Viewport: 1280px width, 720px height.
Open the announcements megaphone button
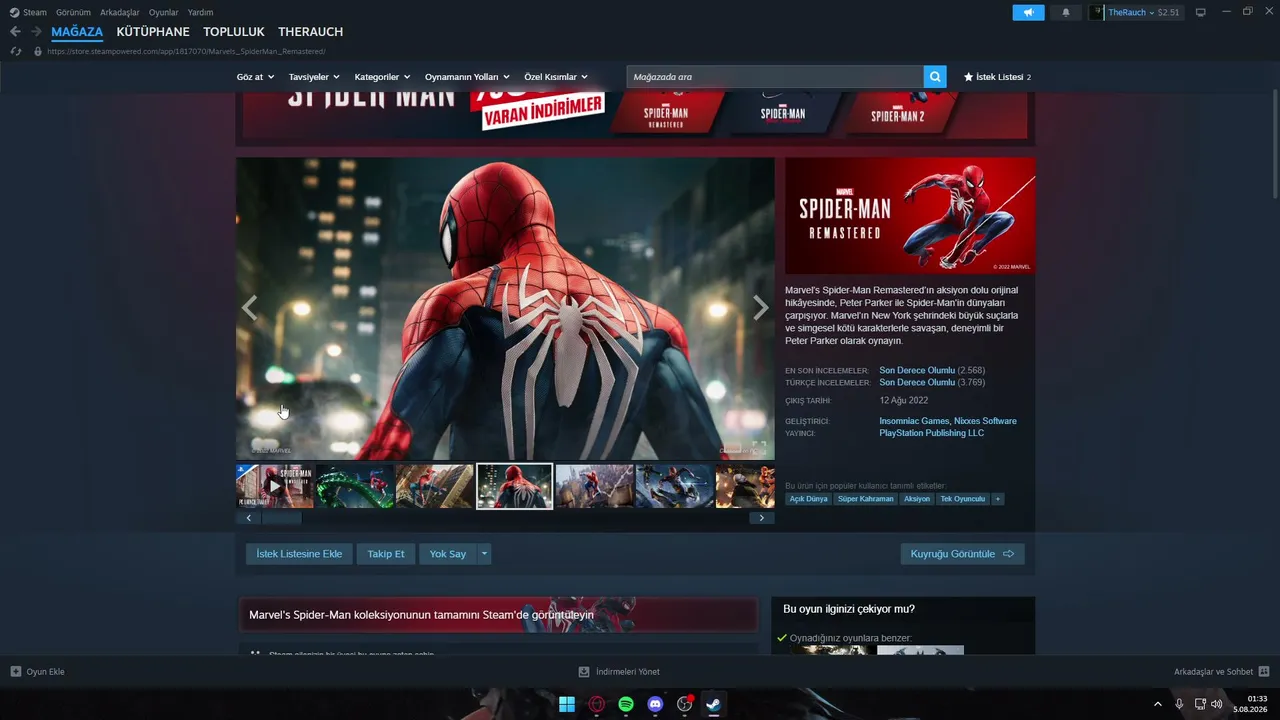click(1028, 12)
